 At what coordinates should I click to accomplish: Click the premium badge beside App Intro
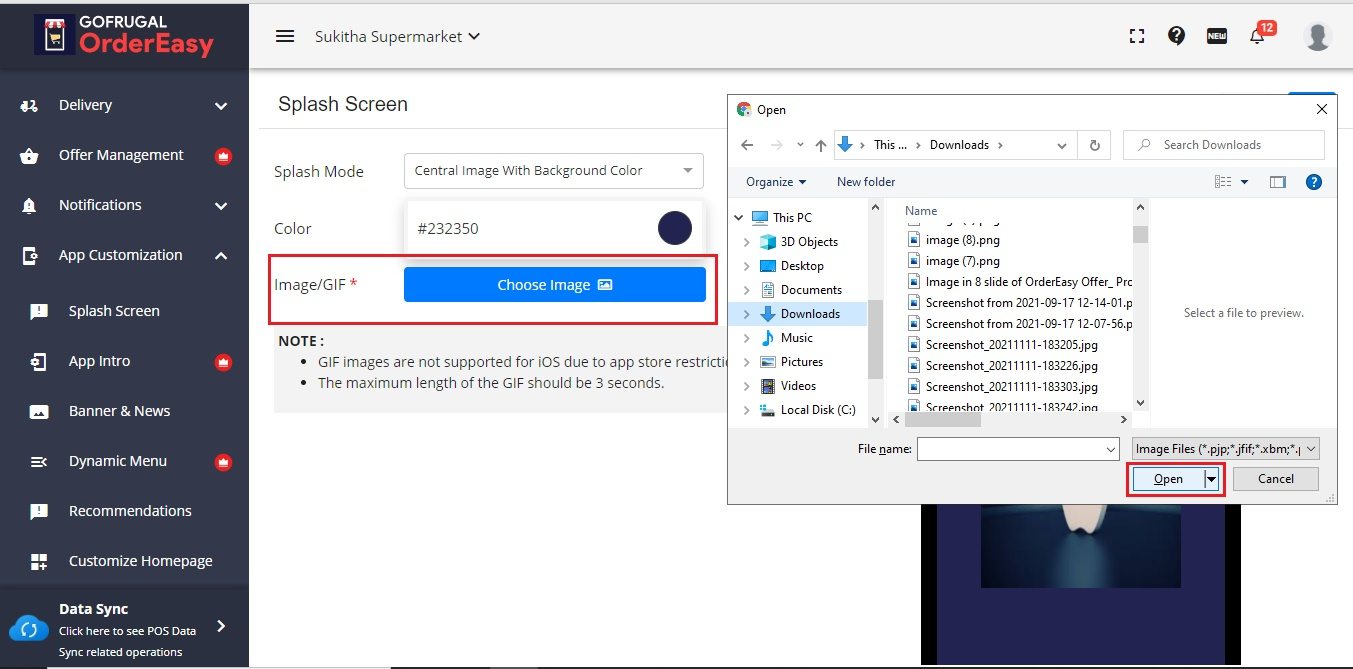pos(223,362)
